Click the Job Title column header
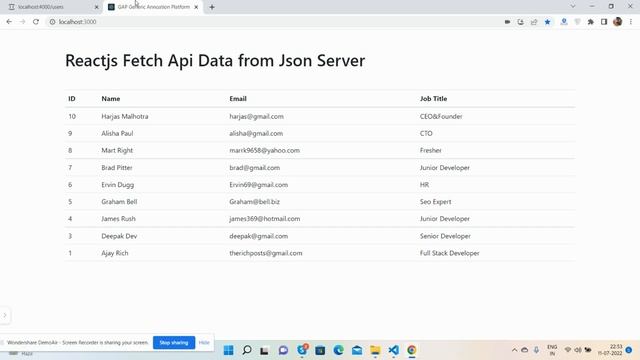The height and width of the screenshot is (360, 640). (x=433, y=99)
